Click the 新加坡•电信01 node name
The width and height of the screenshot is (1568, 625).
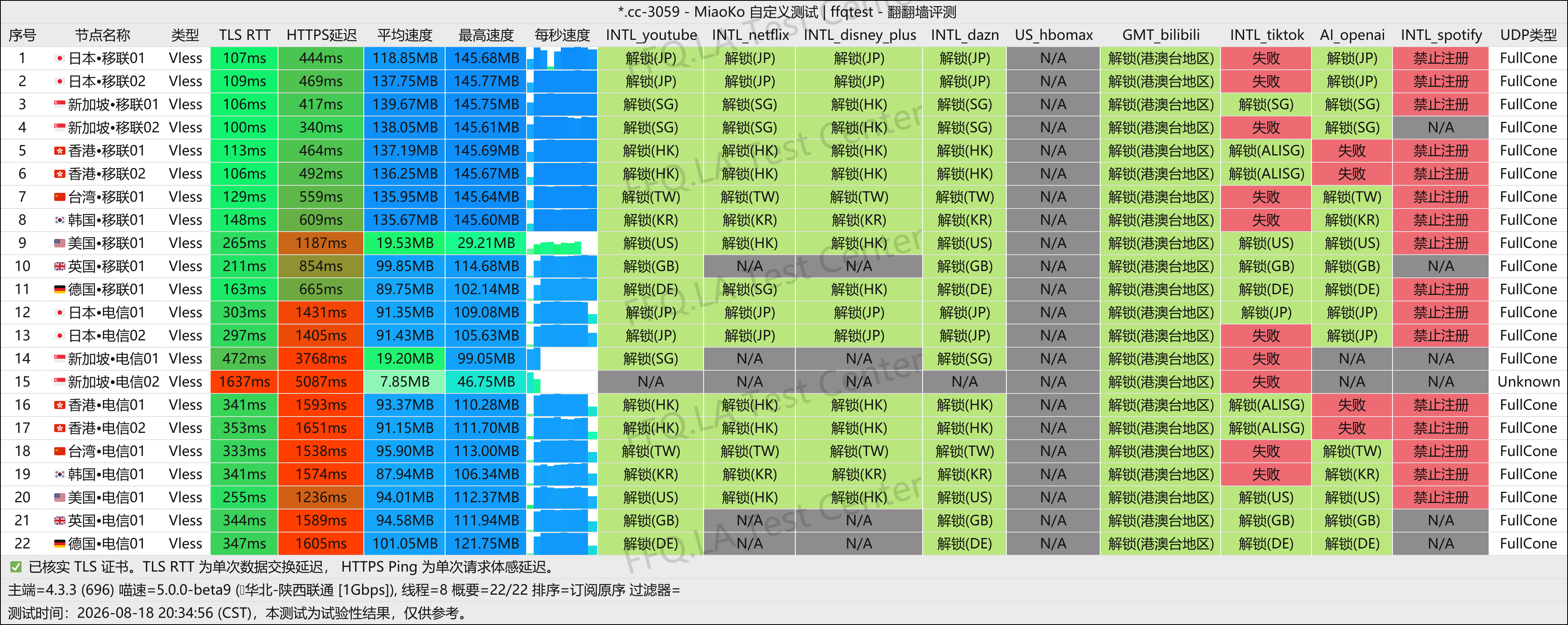coord(113,359)
